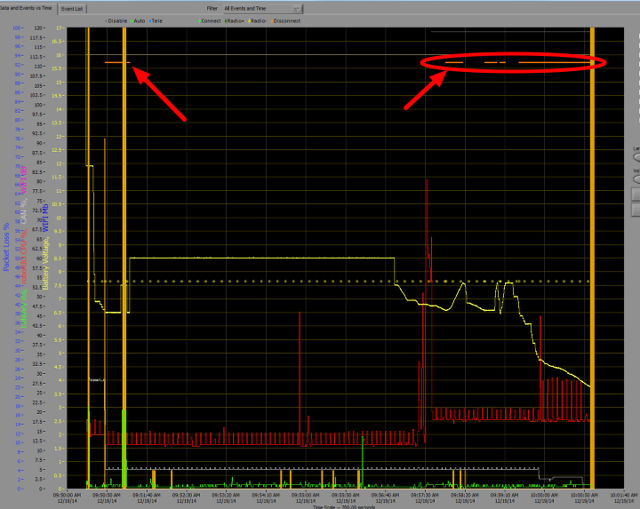Click the Time Scale label below the graph
This screenshot has width=640, height=509.
pyautogui.click(x=333, y=506)
